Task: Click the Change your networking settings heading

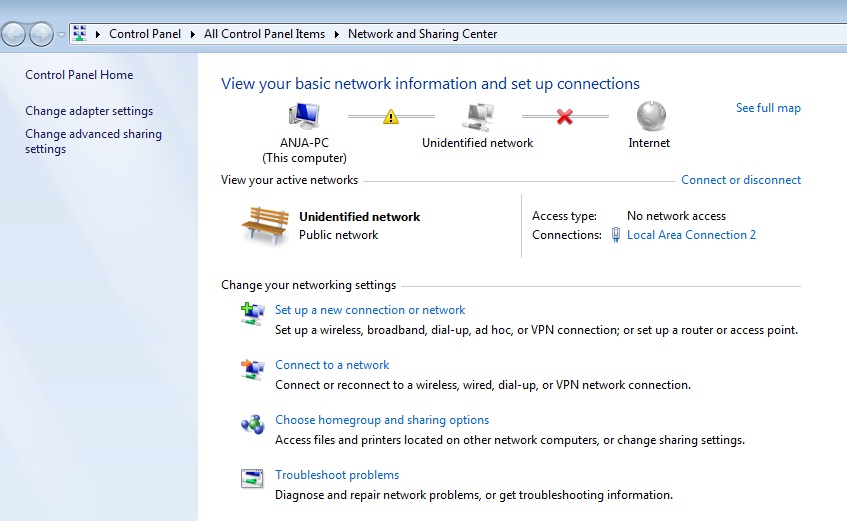Action: click(x=308, y=285)
